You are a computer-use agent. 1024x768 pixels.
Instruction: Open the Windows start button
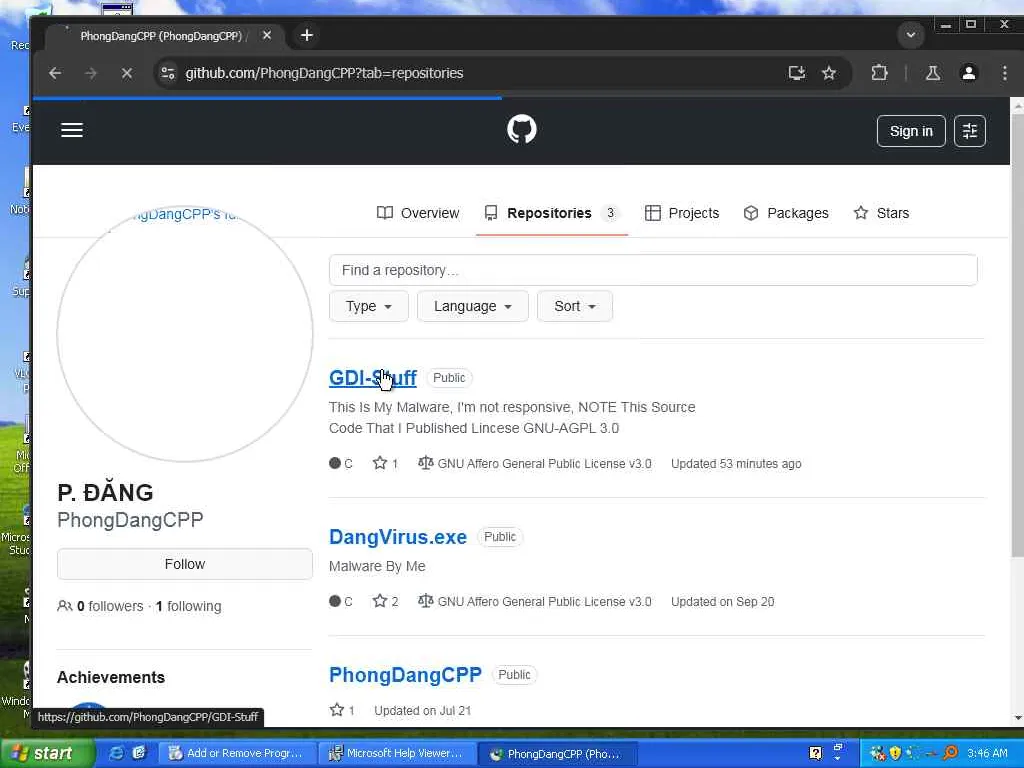click(47, 753)
